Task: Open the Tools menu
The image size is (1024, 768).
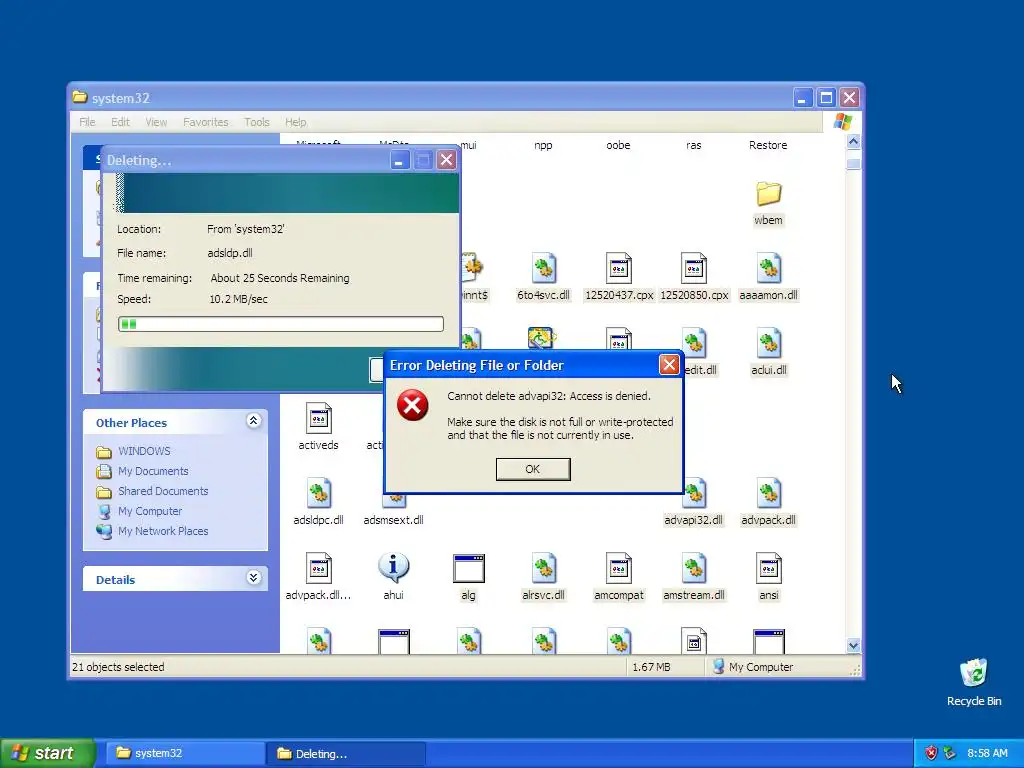Action: (x=257, y=122)
